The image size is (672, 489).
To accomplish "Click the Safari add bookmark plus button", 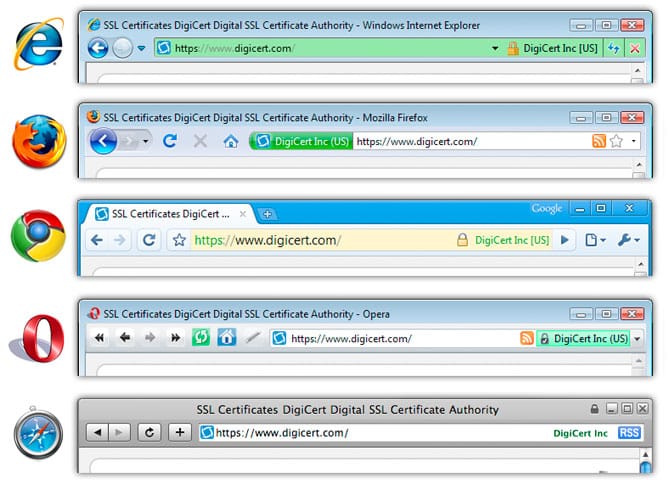I will 179,432.
